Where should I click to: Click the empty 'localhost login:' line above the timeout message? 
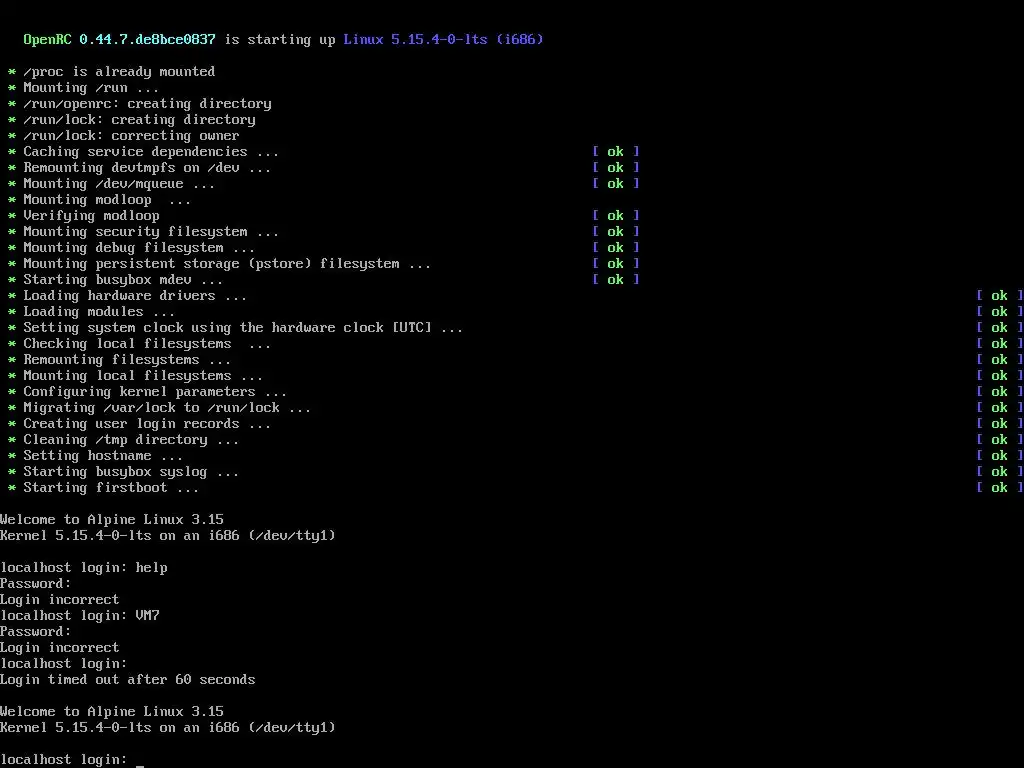[63, 664]
